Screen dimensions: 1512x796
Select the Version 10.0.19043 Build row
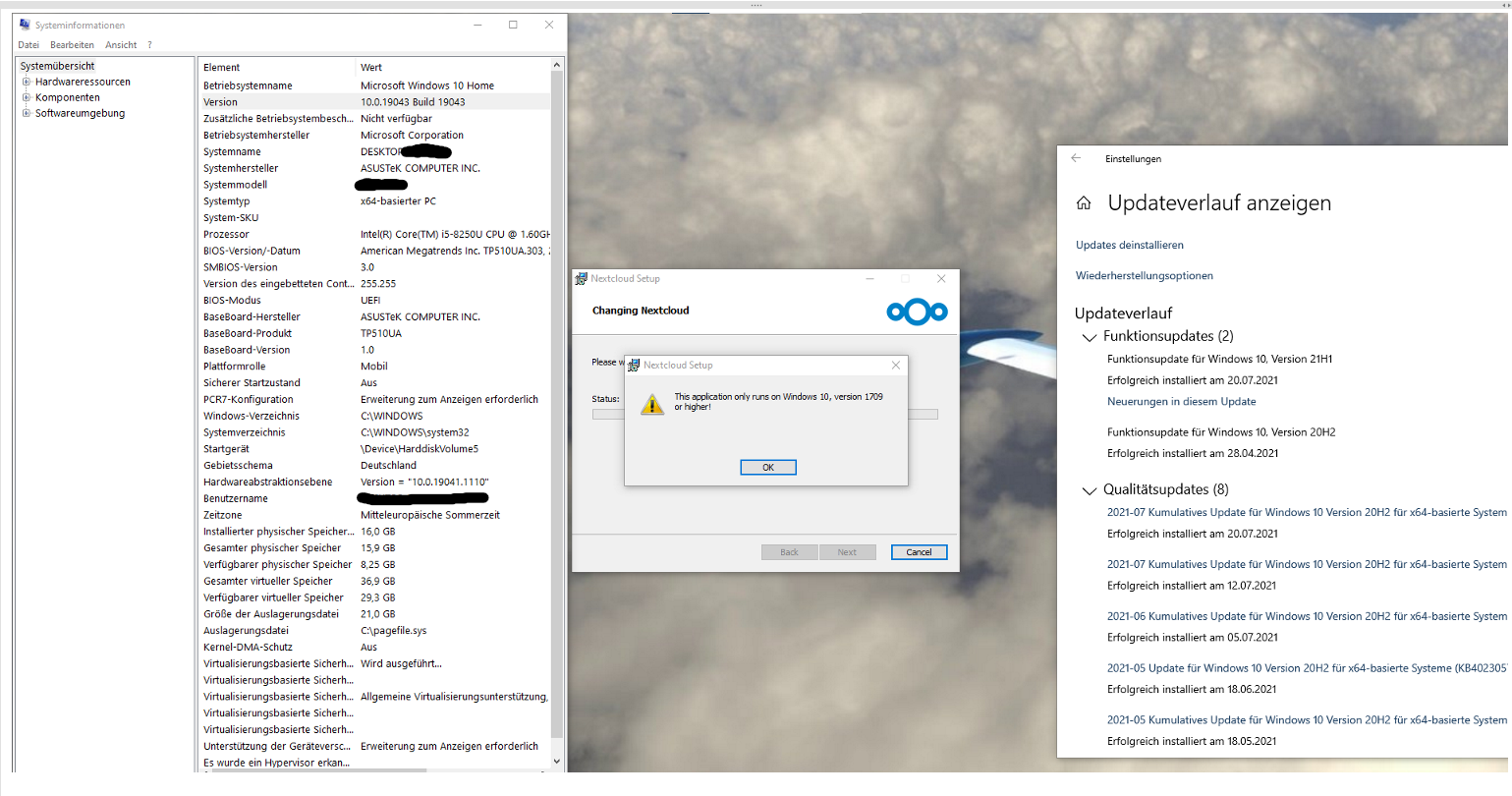click(375, 102)
